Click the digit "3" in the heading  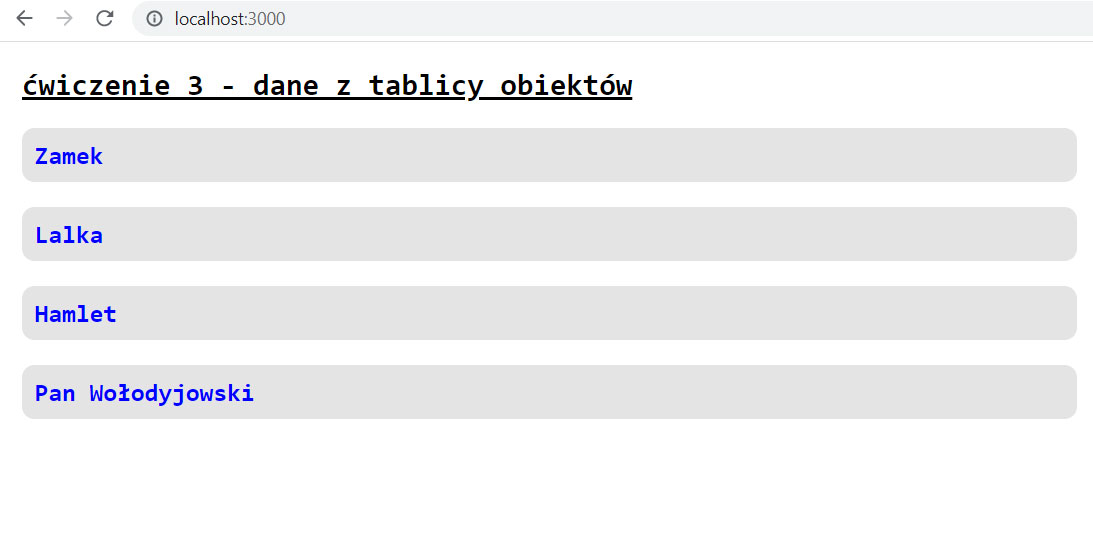click(x=195, y=86)
